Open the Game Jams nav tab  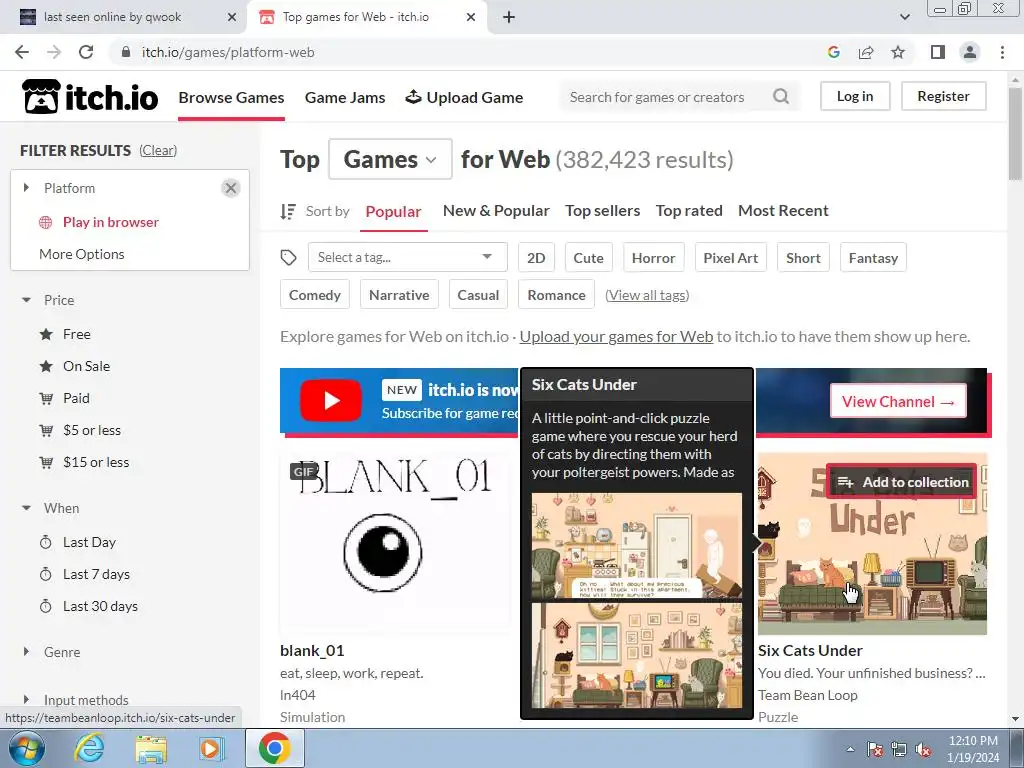pyautogui.click(x=345, y=97)
